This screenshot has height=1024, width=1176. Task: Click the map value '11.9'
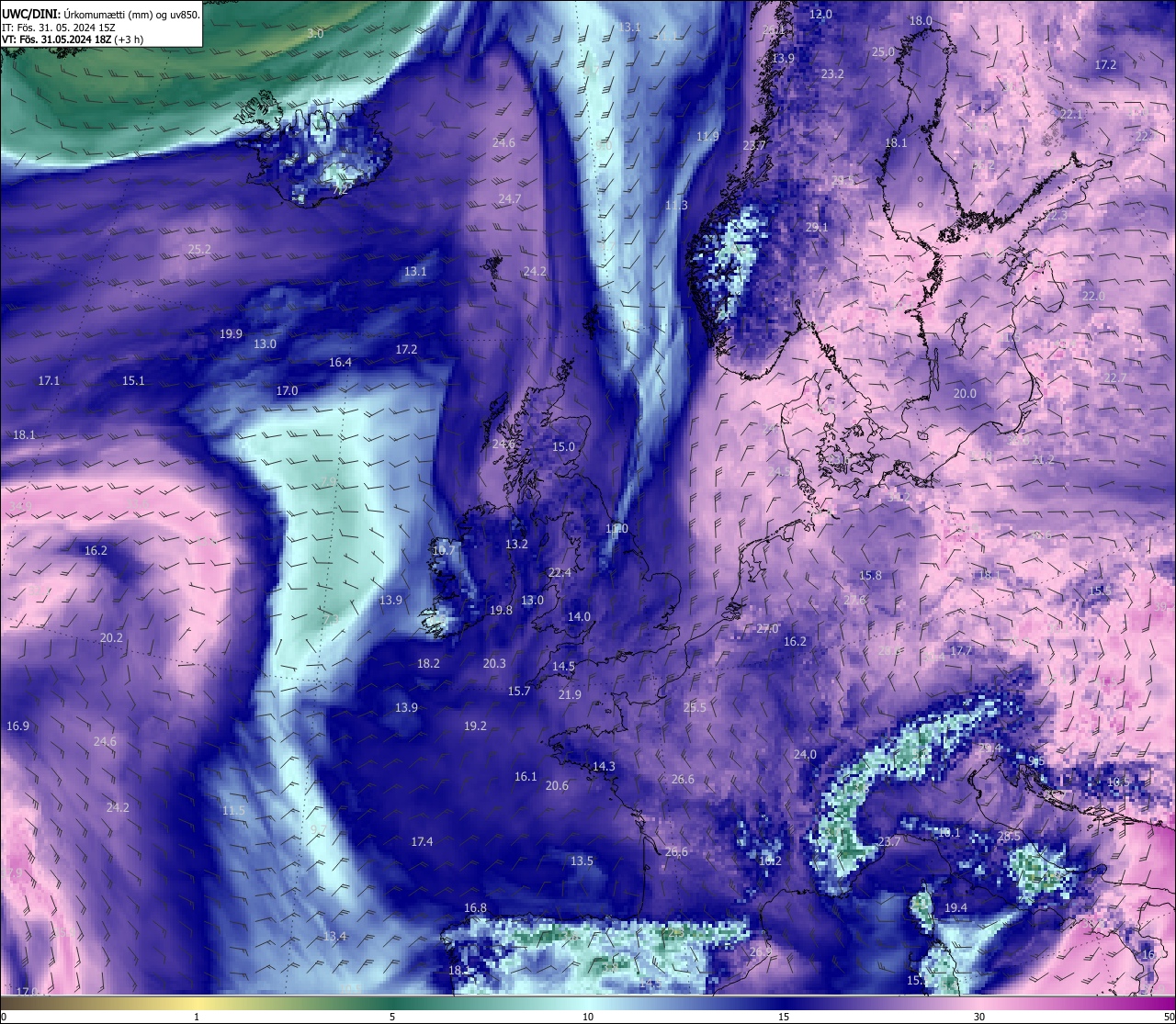pos(707,136)
